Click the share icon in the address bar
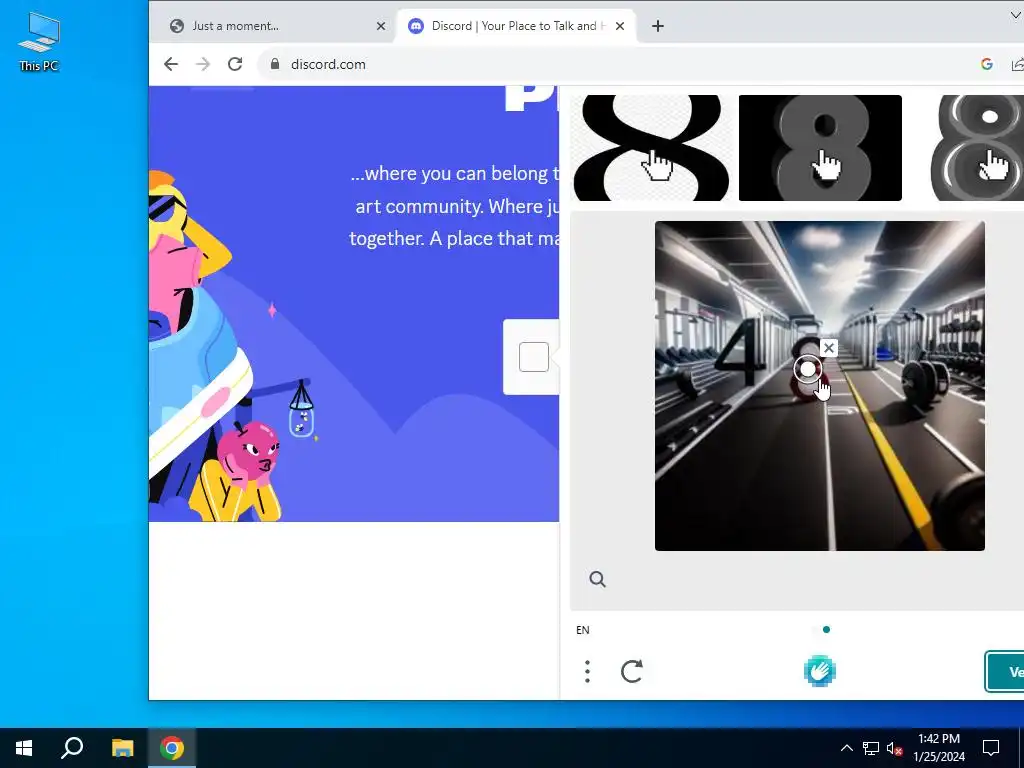This screenshot has height=768, width=1024. coord(1017,64)
